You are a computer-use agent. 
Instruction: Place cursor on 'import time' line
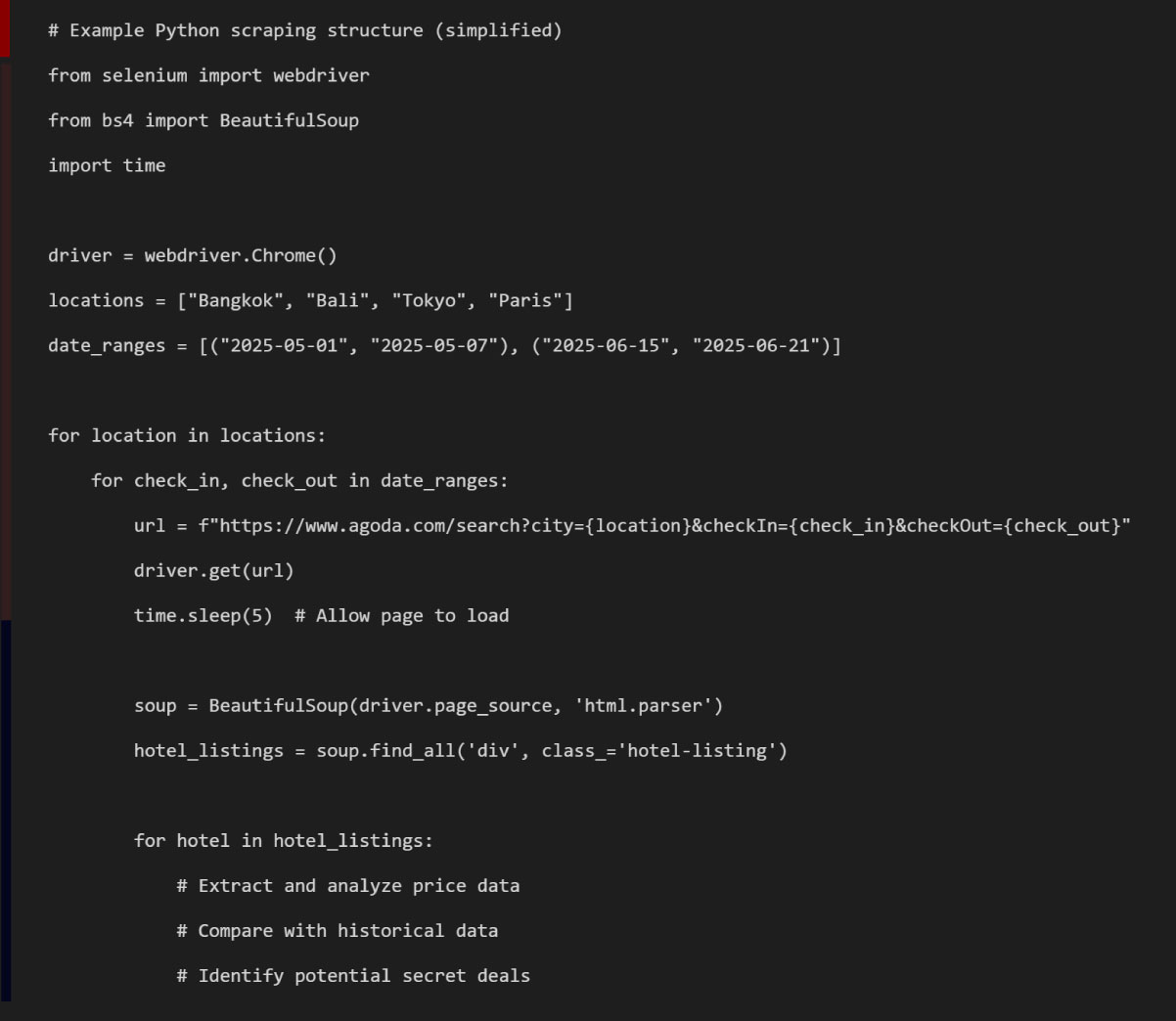(x=107, y=165)
